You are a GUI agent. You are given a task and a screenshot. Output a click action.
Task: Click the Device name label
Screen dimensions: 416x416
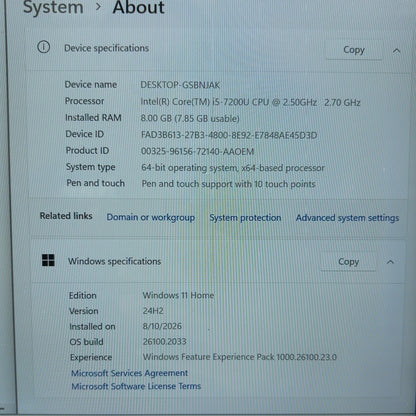[x=91, y=84]
